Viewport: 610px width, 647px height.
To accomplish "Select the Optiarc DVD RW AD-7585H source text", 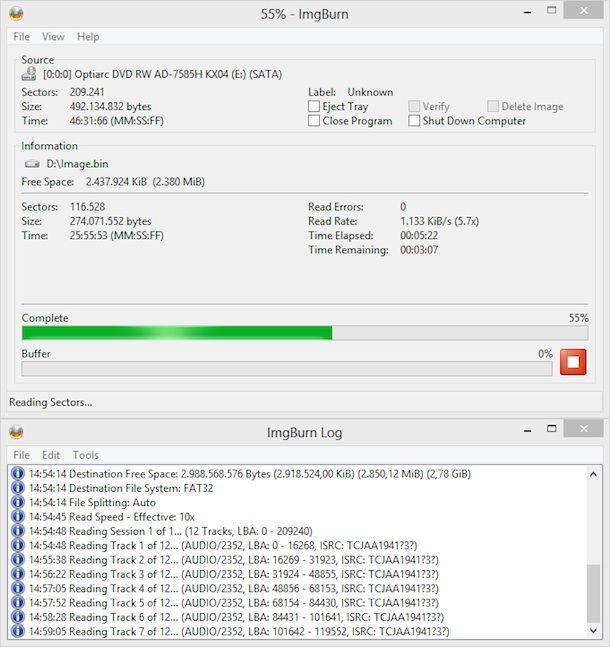I will pyautogui.click(x=163, y=74).
